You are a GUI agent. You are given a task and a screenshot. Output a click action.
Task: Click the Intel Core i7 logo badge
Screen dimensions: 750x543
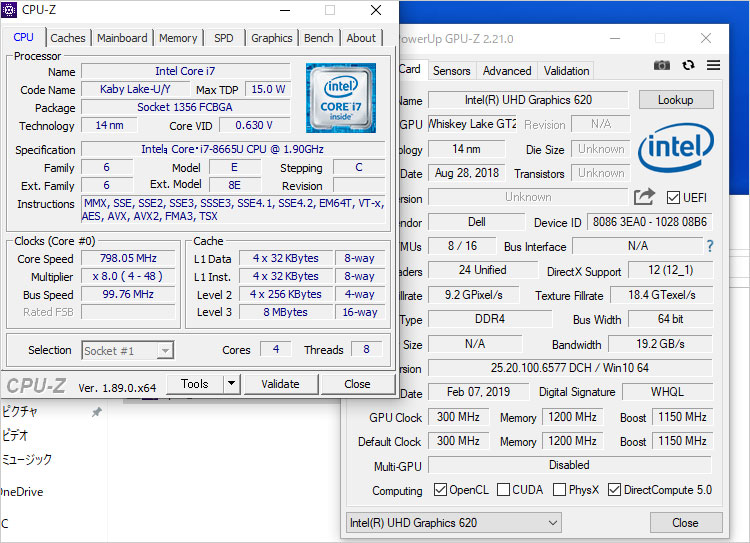[341, 98]
